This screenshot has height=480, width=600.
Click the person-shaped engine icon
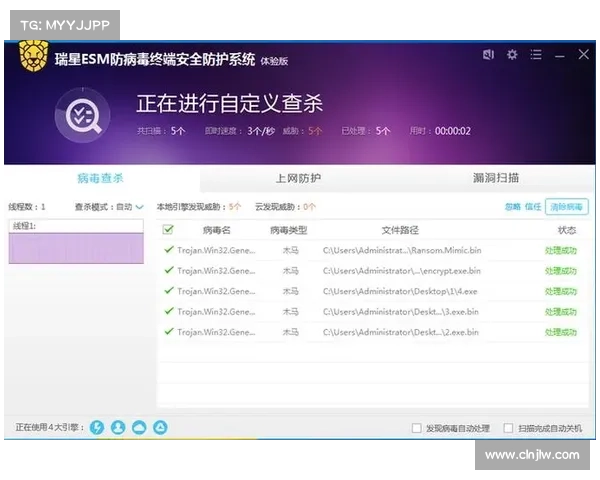coord(118,427)
